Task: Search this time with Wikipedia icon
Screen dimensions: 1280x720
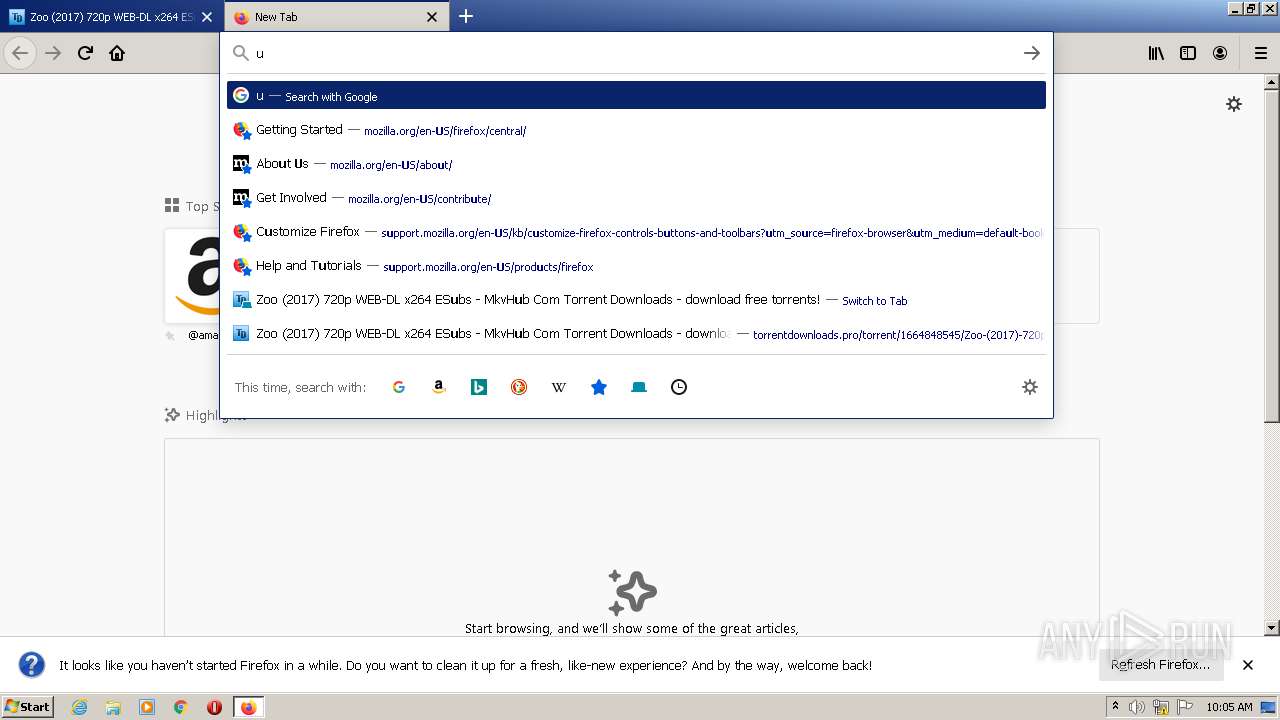Action: (x=559, y=387)
